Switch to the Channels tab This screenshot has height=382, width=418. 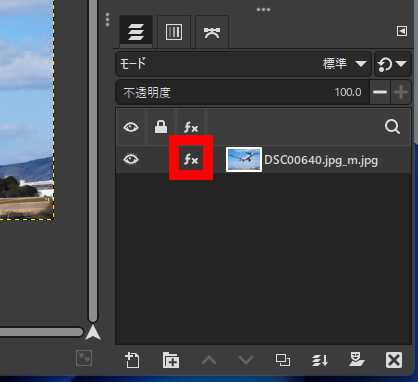[174, 32]
